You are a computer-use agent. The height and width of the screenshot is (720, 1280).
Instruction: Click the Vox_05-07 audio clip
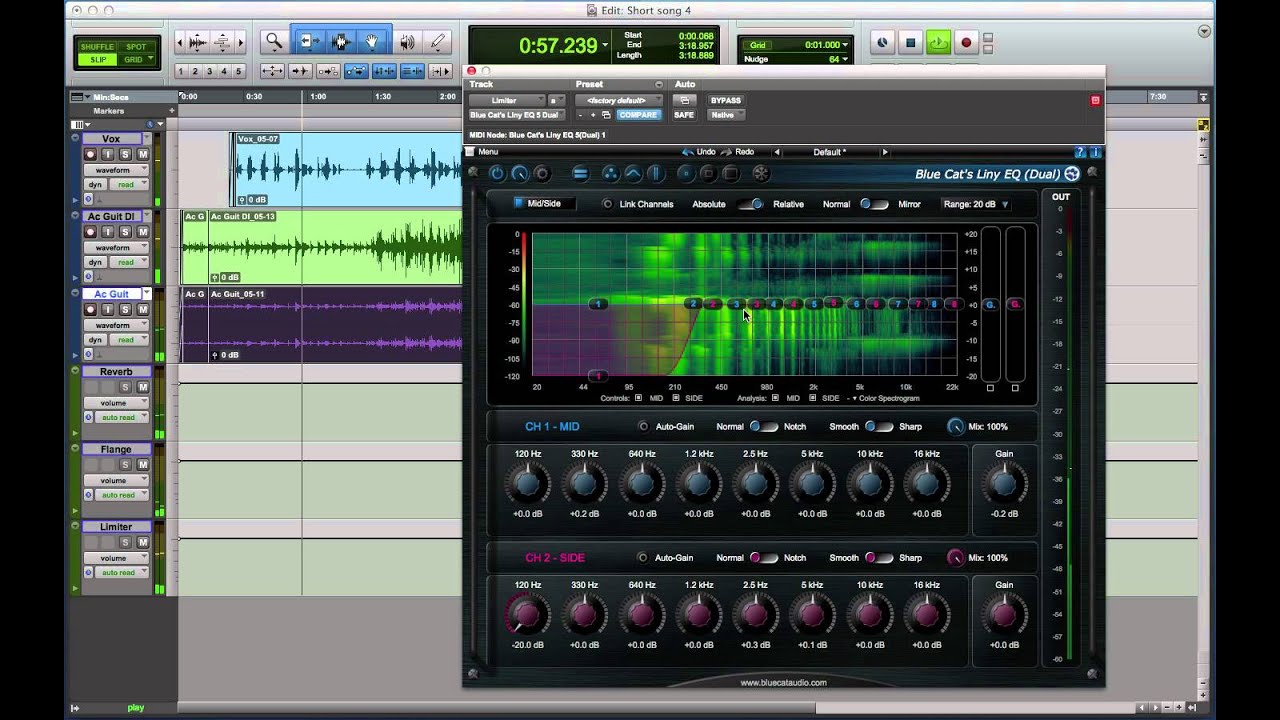pyautogui.click(x=346, y=169)
